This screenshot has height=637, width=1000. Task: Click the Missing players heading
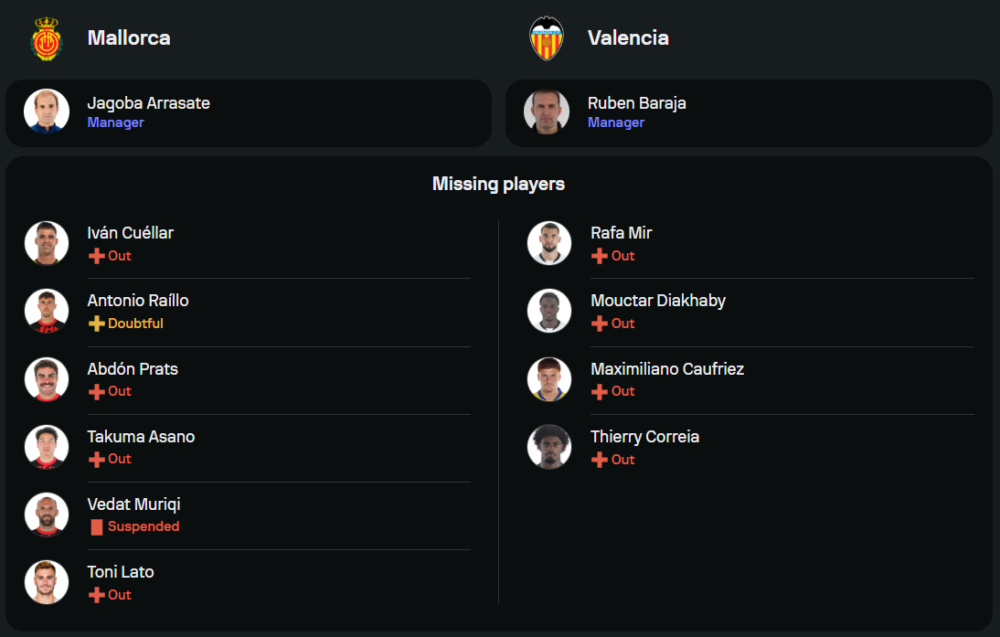coord(498,184)
